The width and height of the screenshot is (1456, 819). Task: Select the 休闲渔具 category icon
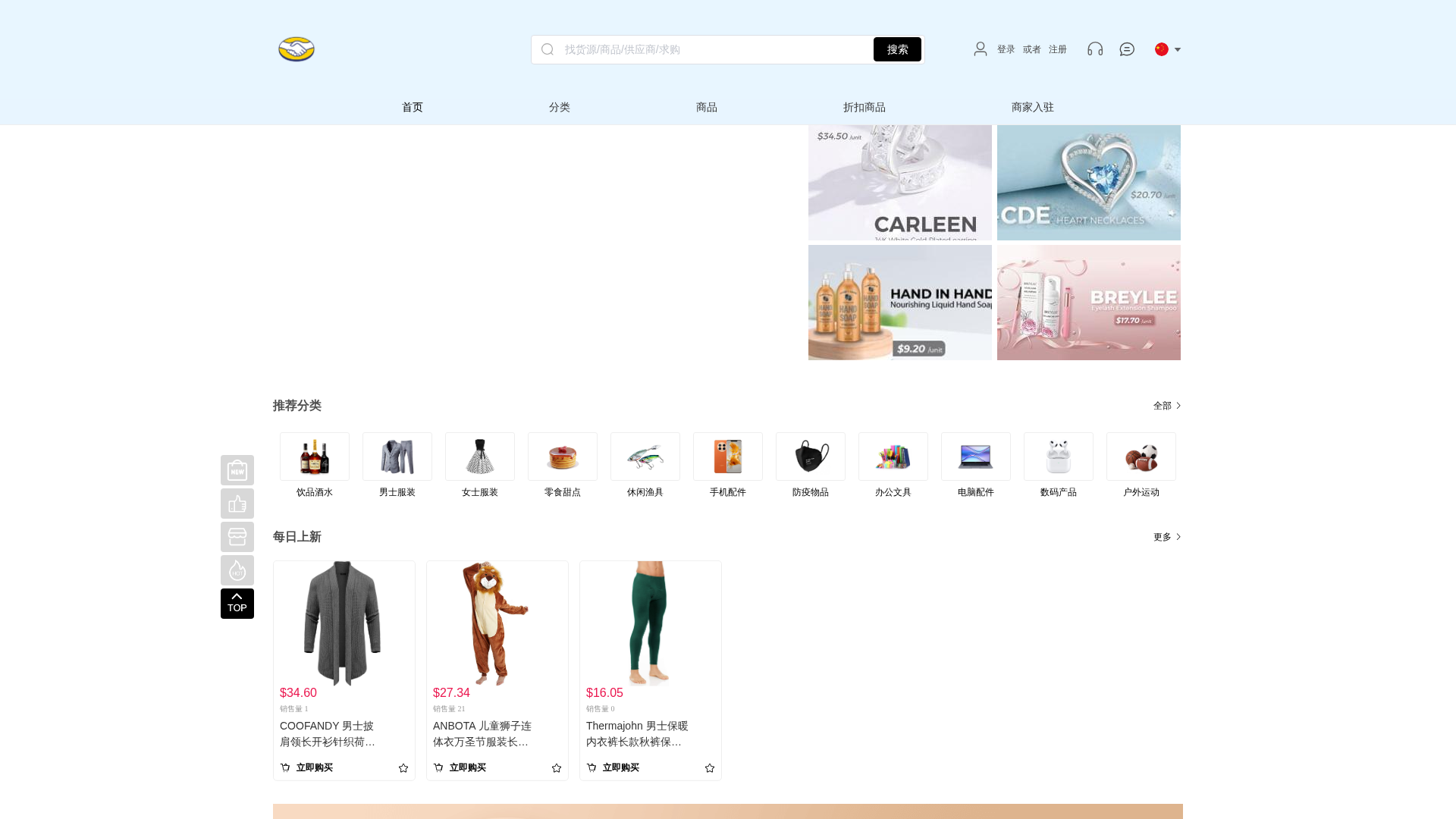coord(645,457)
